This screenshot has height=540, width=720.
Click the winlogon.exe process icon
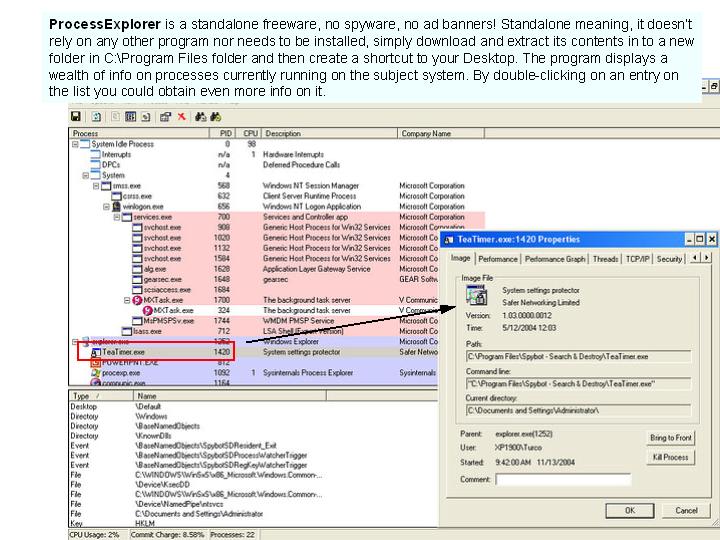coord(117,207)
